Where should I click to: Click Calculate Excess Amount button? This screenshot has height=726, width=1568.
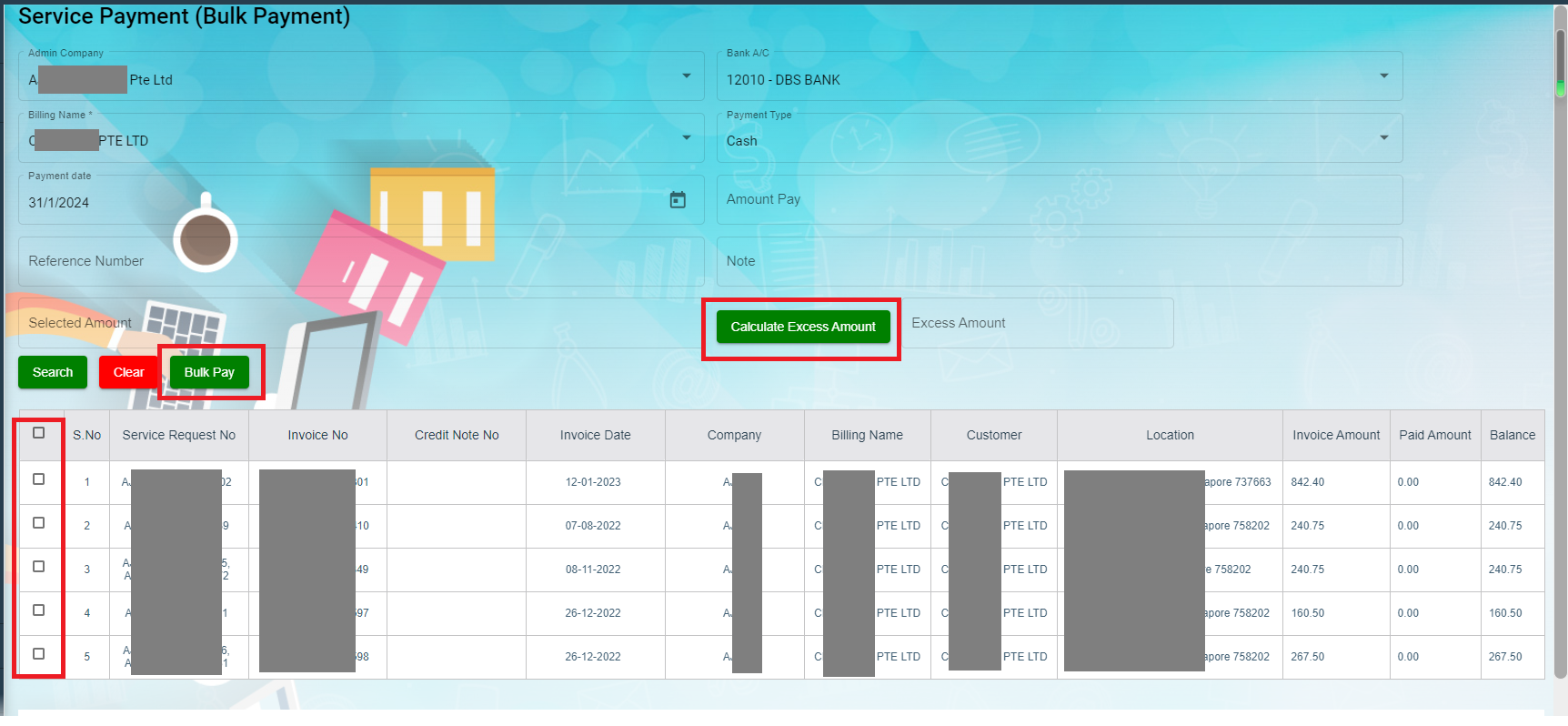click(x=802, y=327)
